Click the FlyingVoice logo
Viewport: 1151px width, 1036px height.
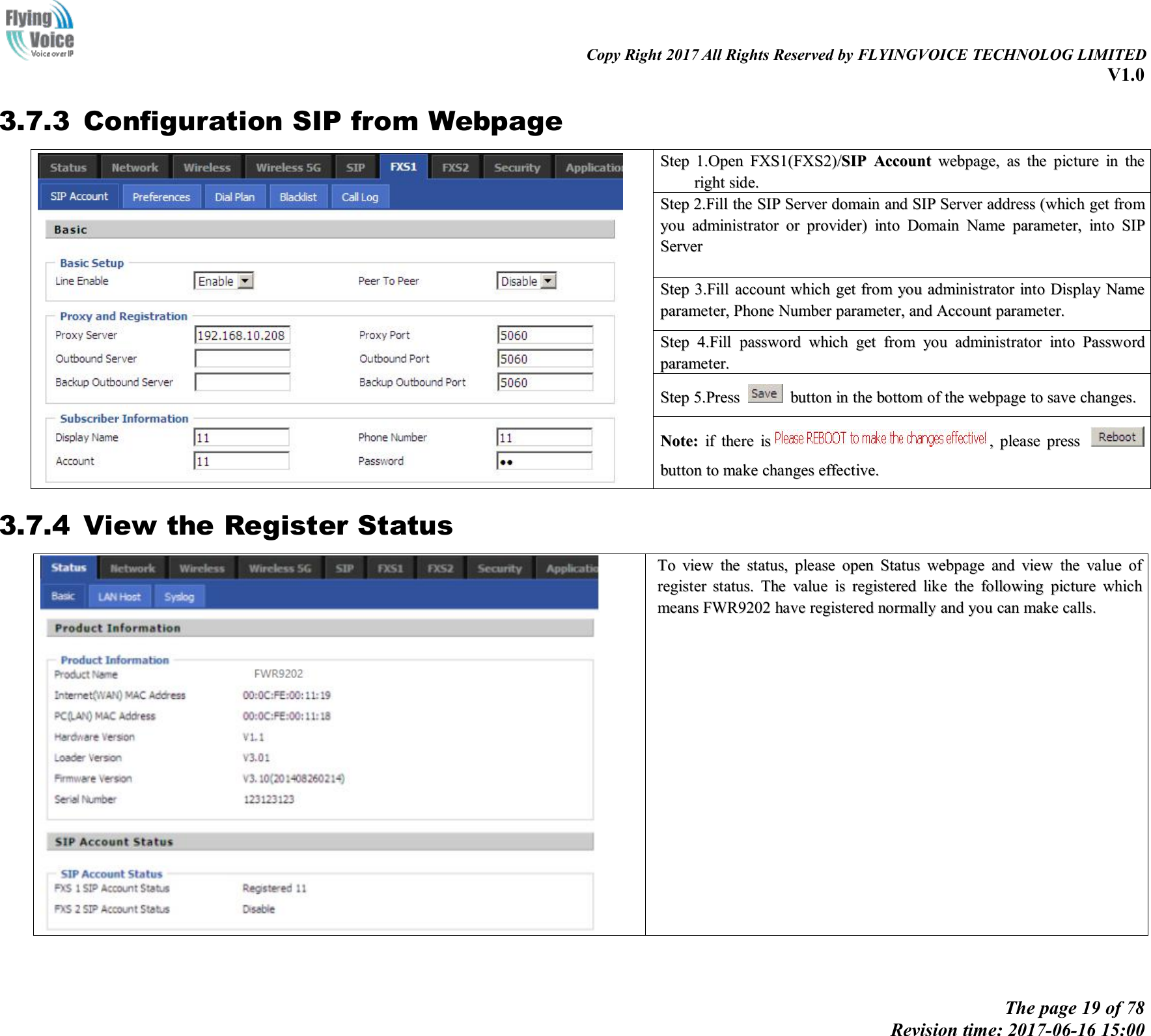(40, 36)
